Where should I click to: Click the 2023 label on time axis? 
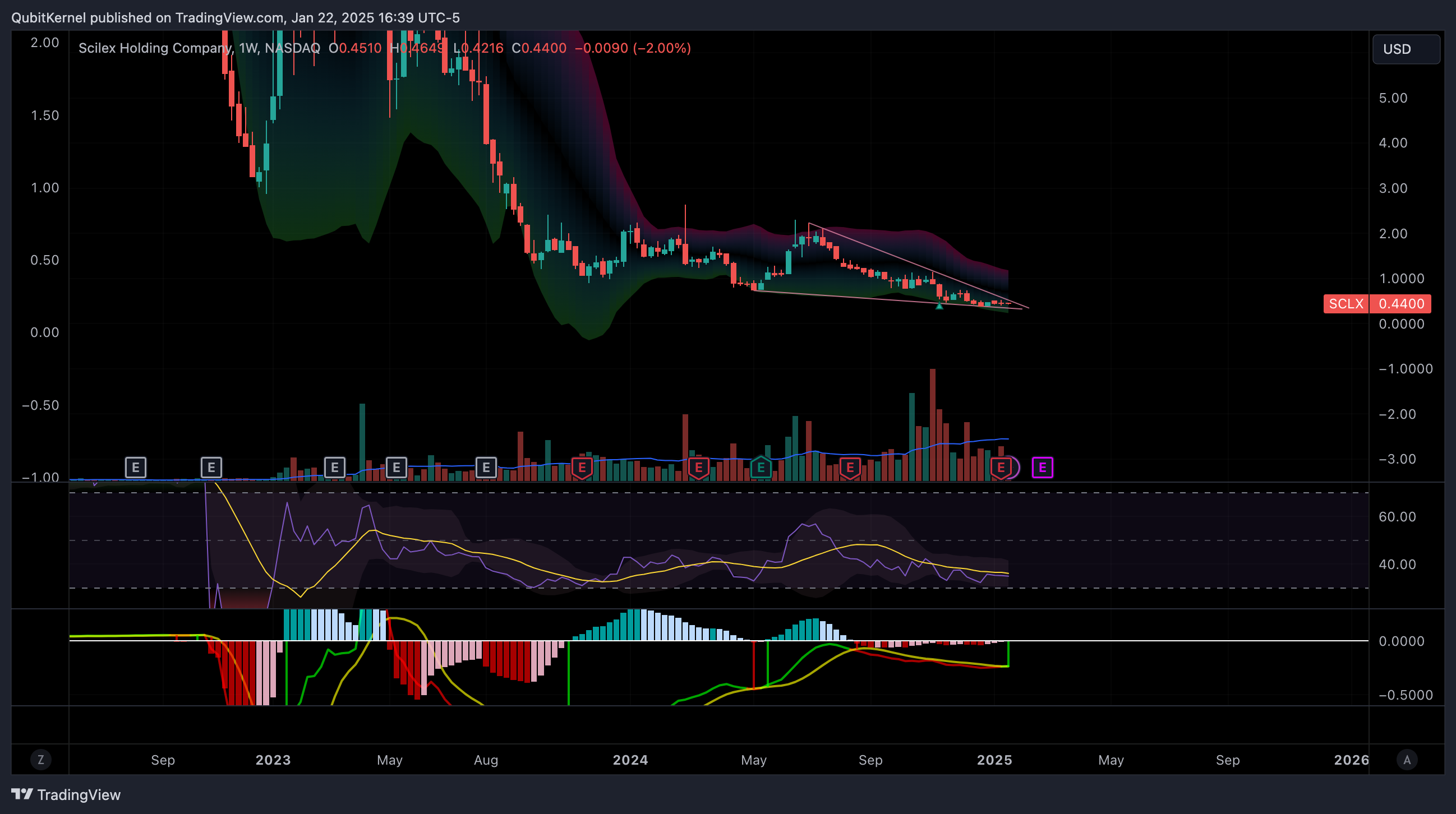[273, 760]
